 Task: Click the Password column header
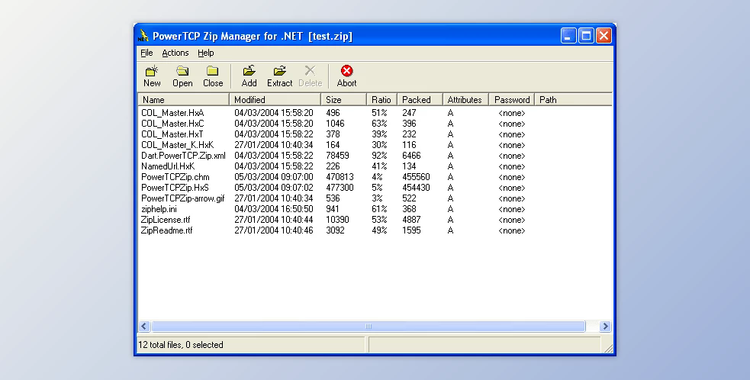tap(511, 100)
